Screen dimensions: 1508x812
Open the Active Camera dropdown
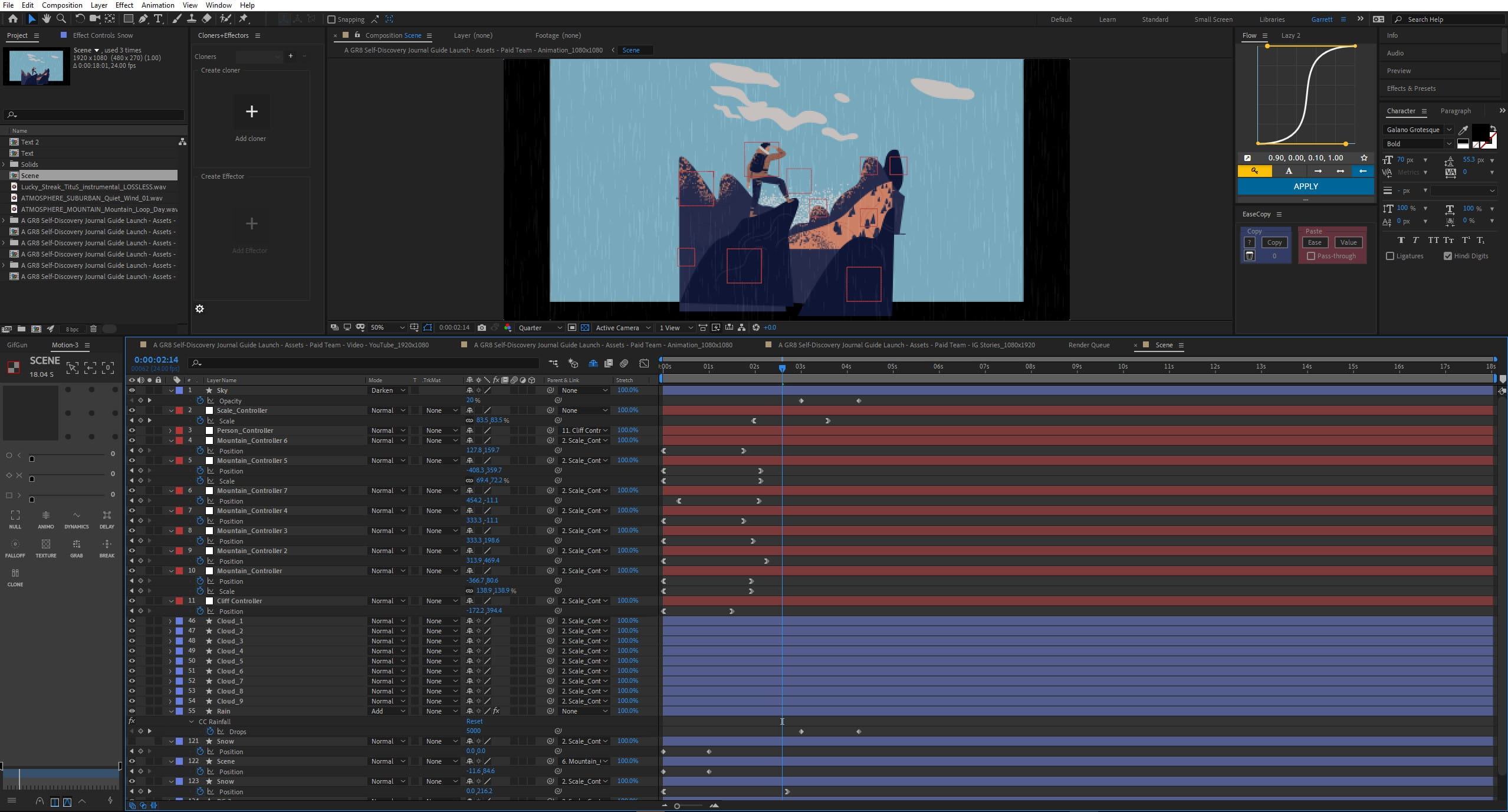(x=623, y=327)
